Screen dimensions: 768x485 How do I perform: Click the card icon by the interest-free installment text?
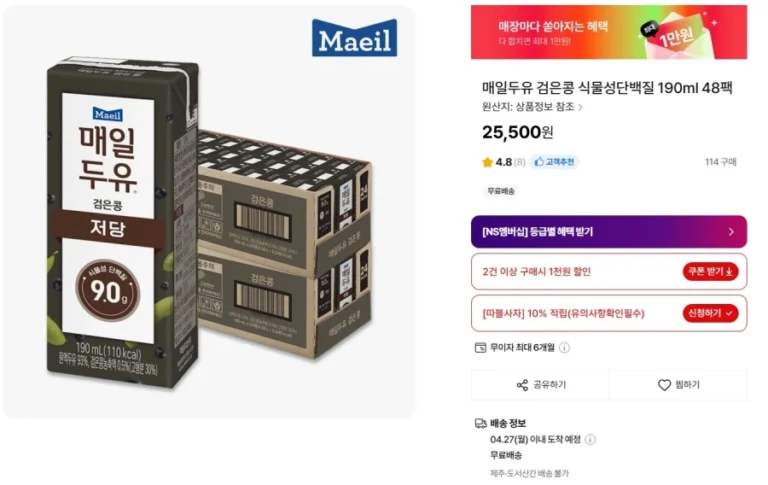(480, 348)
